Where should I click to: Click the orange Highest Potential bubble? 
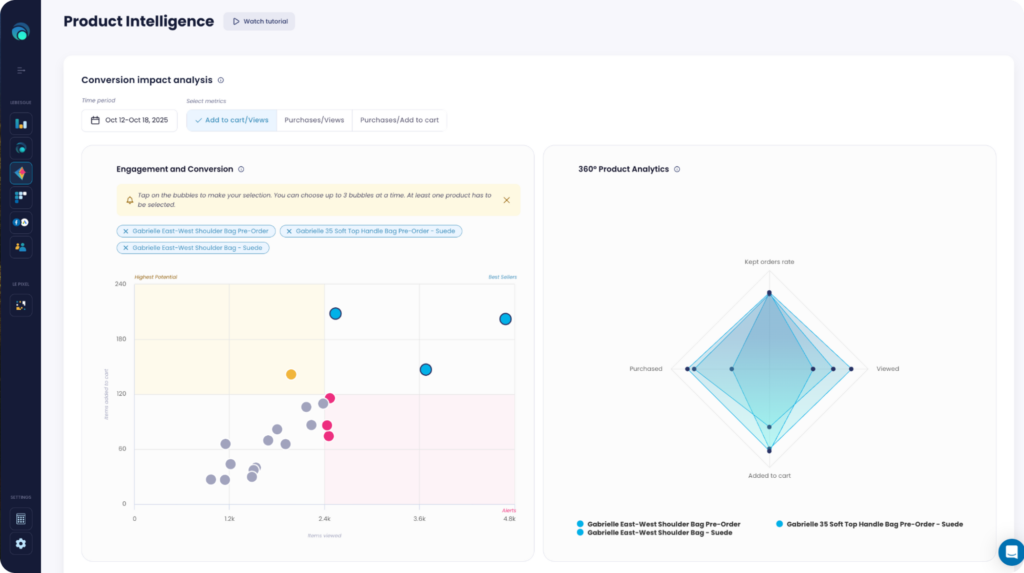[291, 374]
